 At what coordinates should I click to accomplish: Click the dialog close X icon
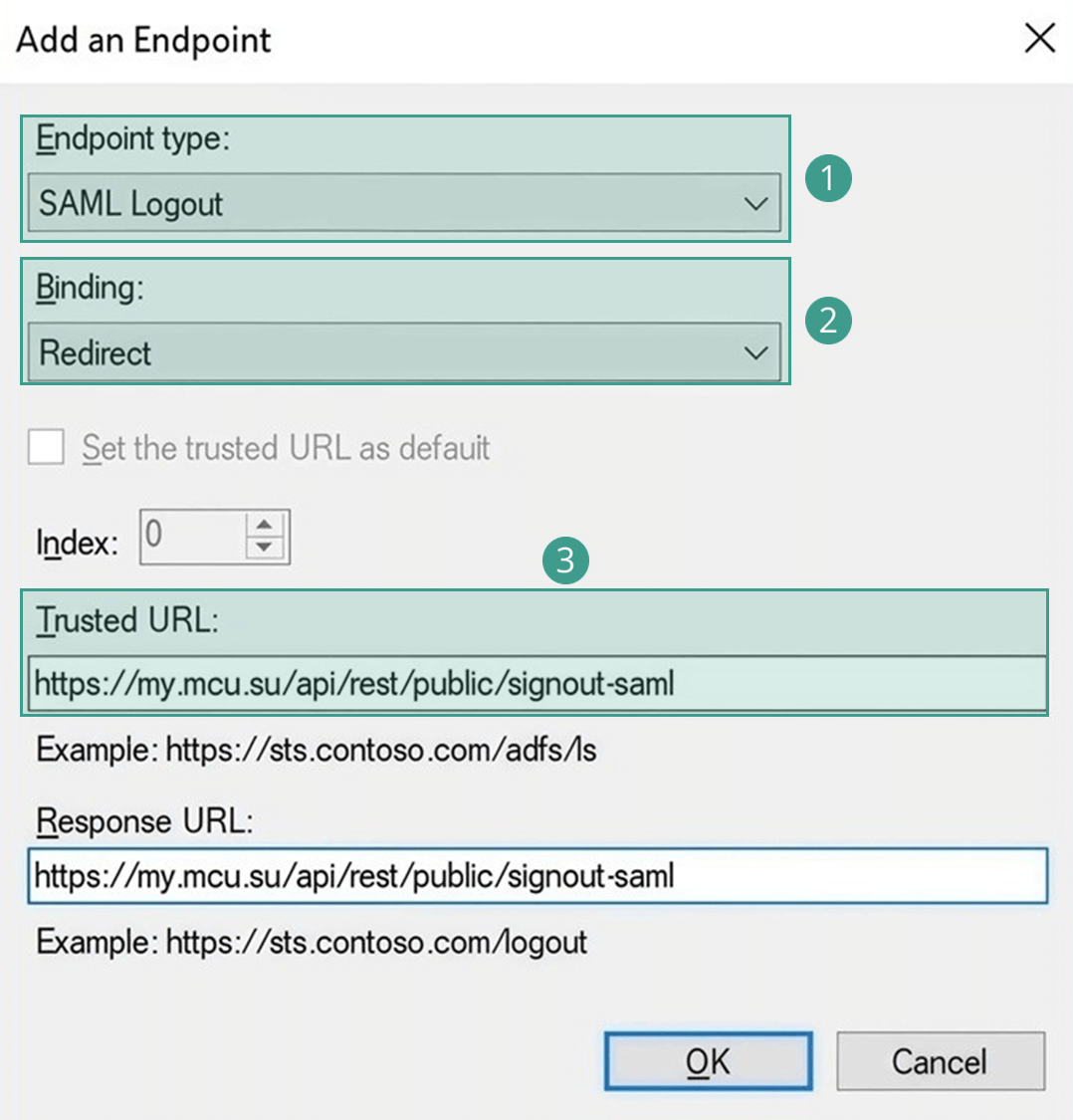(x=1039, y=38)
